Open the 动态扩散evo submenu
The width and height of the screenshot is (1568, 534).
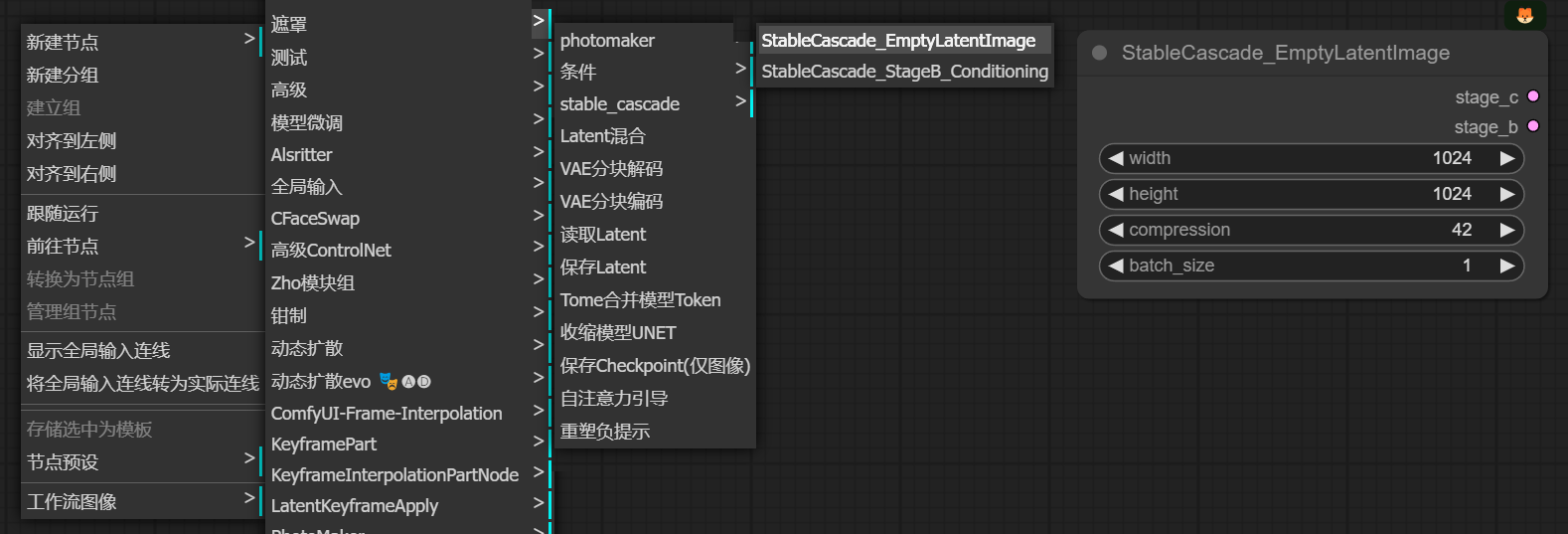click(x=408, y=381)
